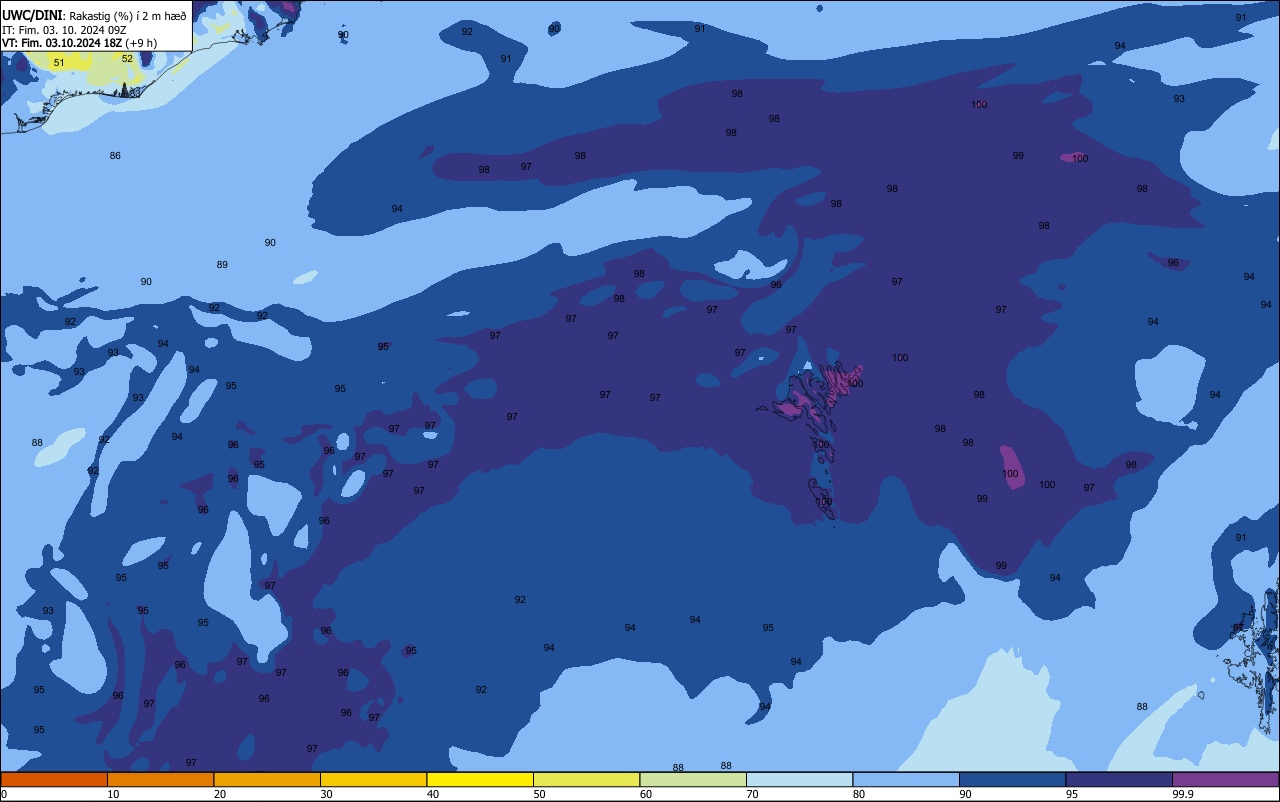This screenshot has width=1280, height=802.
Task: Click the 70–80 pale blue legend segment
Action: click(x=799, y=779)
